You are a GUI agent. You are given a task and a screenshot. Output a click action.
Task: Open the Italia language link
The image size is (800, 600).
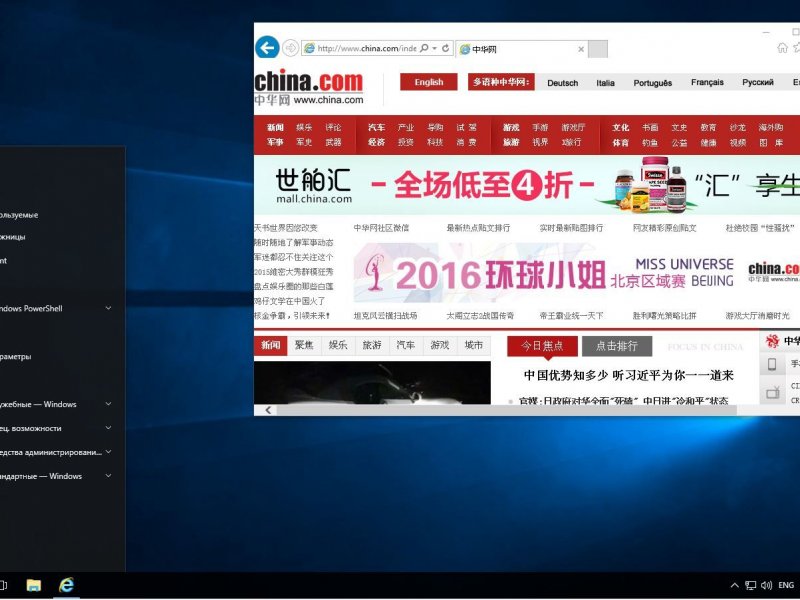605,83
